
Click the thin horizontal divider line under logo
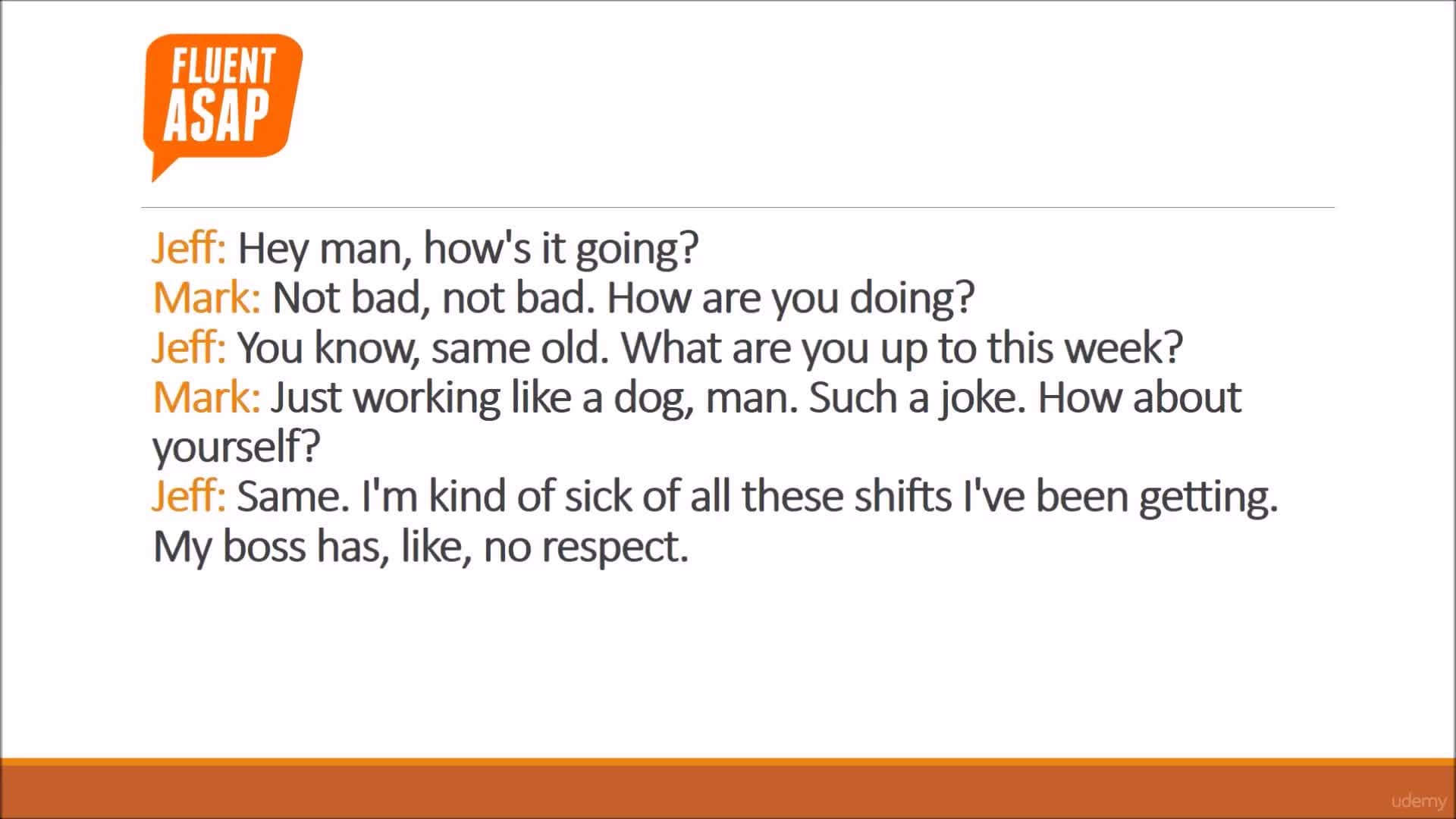pyautogui.click(x=738, y=207)
